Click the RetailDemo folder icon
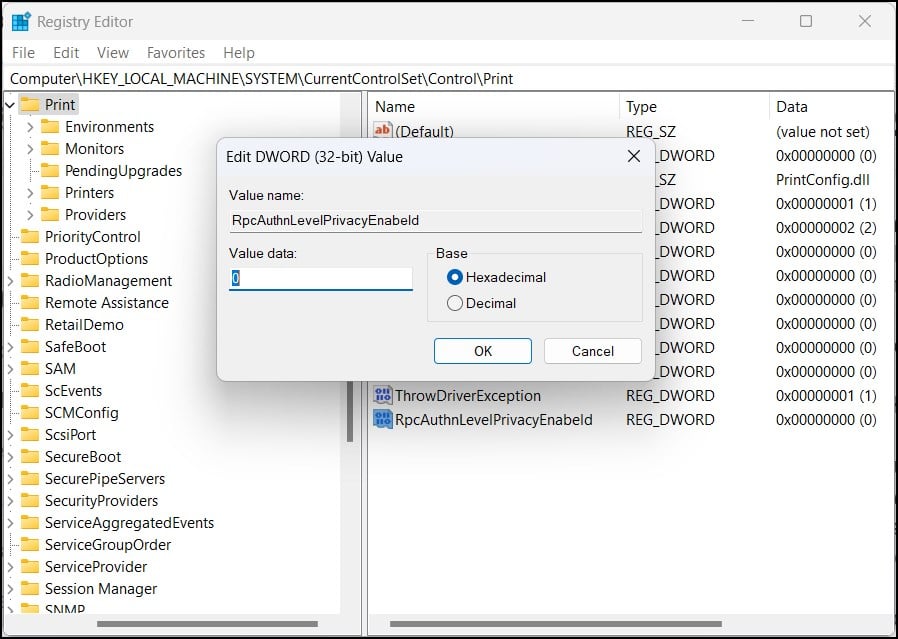 pyautogui.click(x=30, y=325)
